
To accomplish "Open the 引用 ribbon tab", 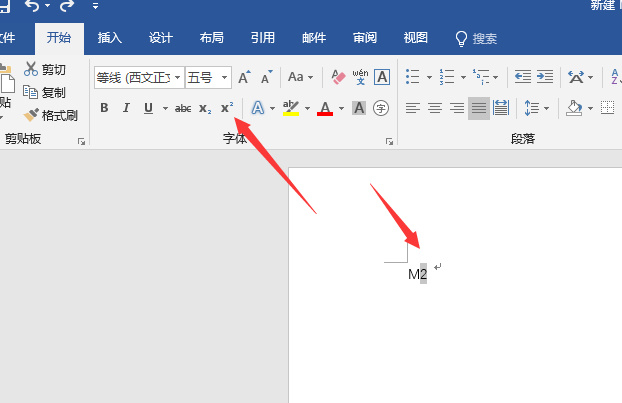I will coord(263,38).
